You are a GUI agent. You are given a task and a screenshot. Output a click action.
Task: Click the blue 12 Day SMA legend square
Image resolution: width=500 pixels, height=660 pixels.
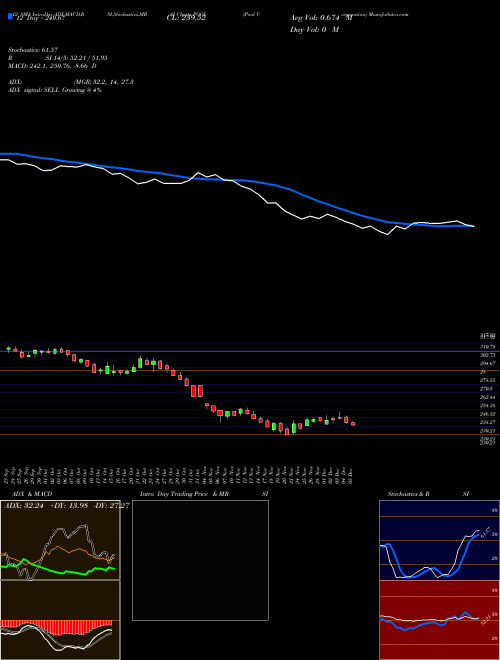pyautogui.click(x=10, y=16)
